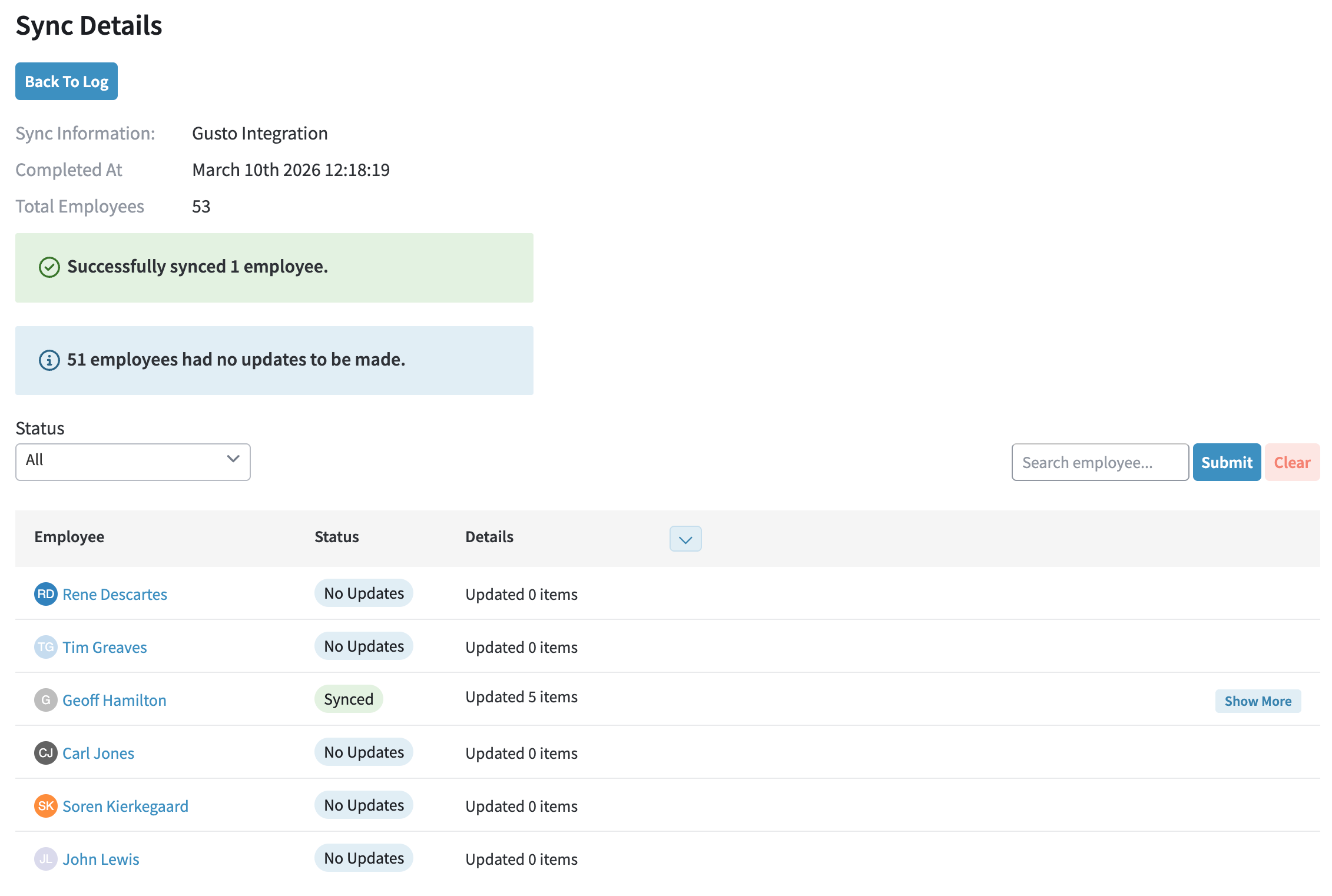
Task: Click Geoff Hamilton G avatar icon
Action: coord(45,700)
